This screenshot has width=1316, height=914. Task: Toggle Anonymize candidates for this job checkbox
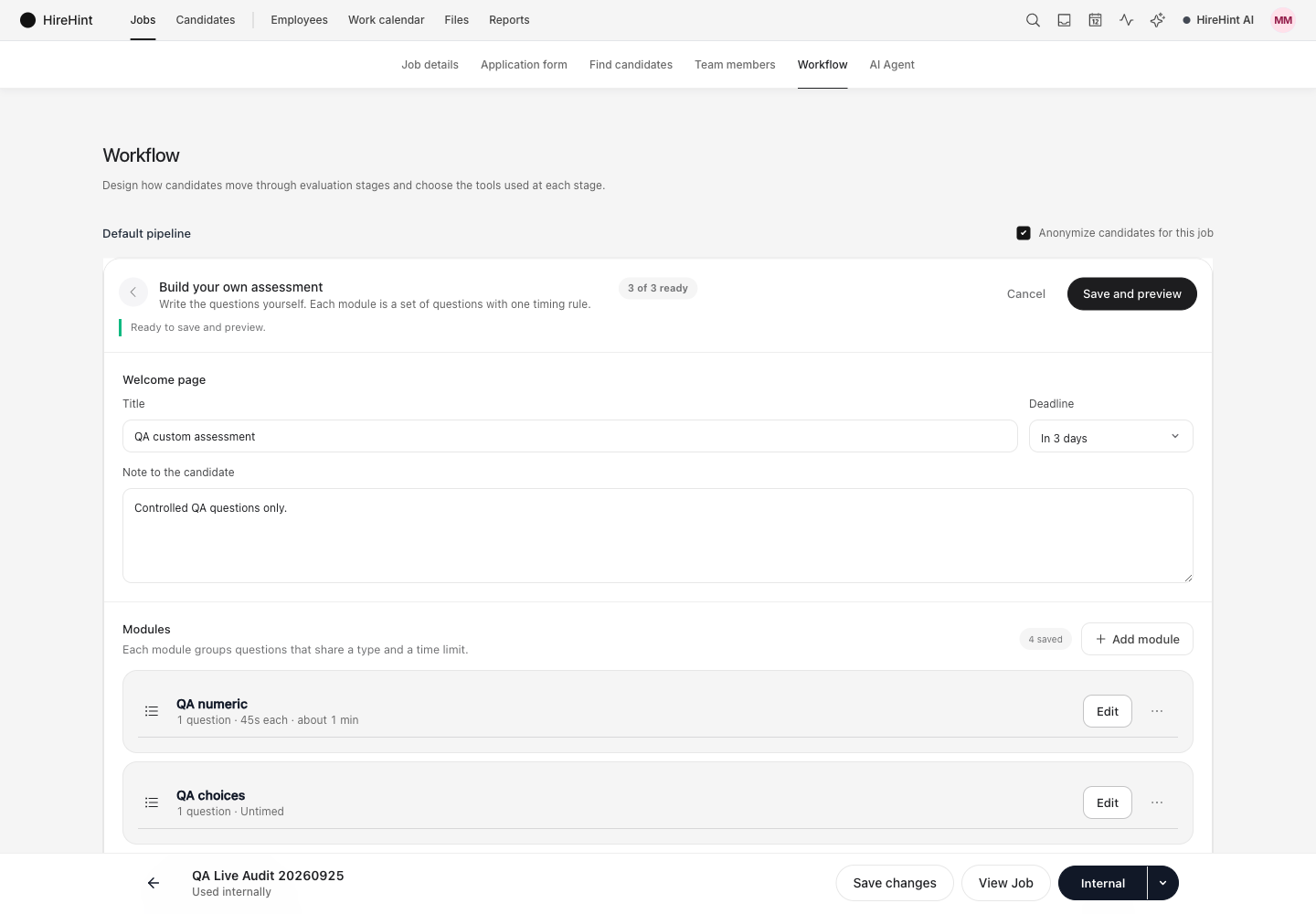pos(1024,233)
